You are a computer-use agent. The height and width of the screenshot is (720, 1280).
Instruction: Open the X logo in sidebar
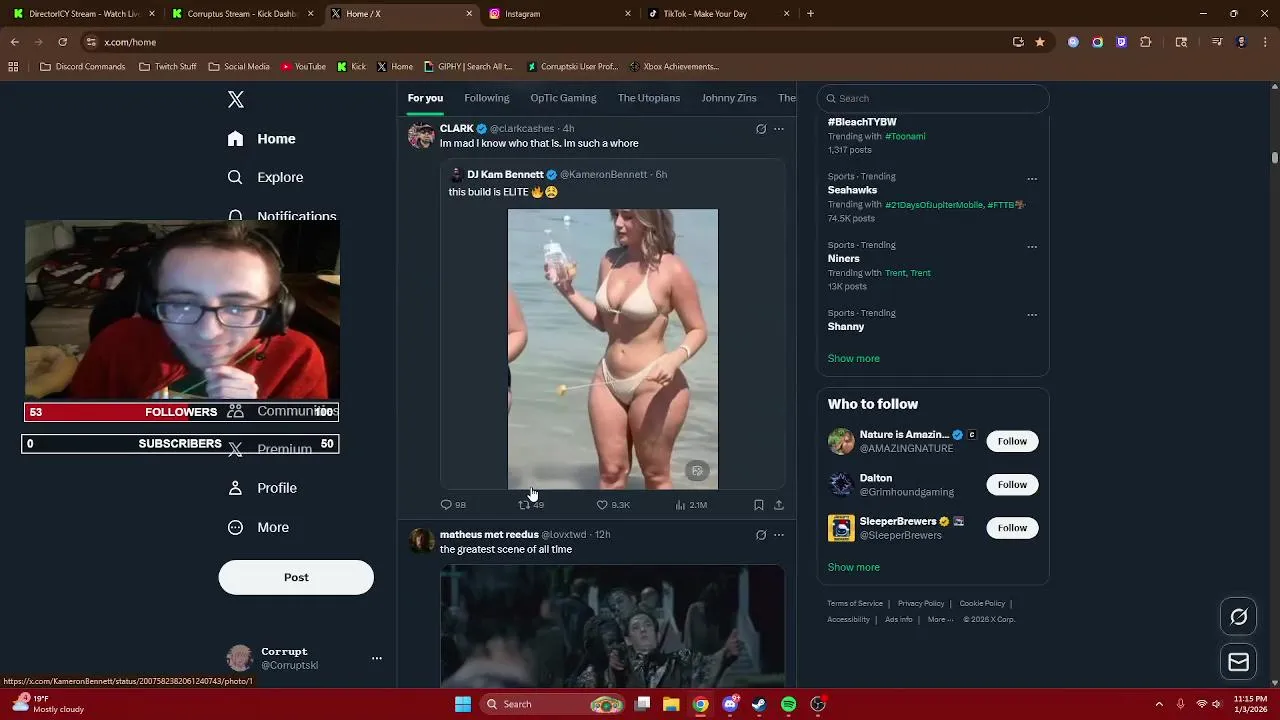[236, 99]
